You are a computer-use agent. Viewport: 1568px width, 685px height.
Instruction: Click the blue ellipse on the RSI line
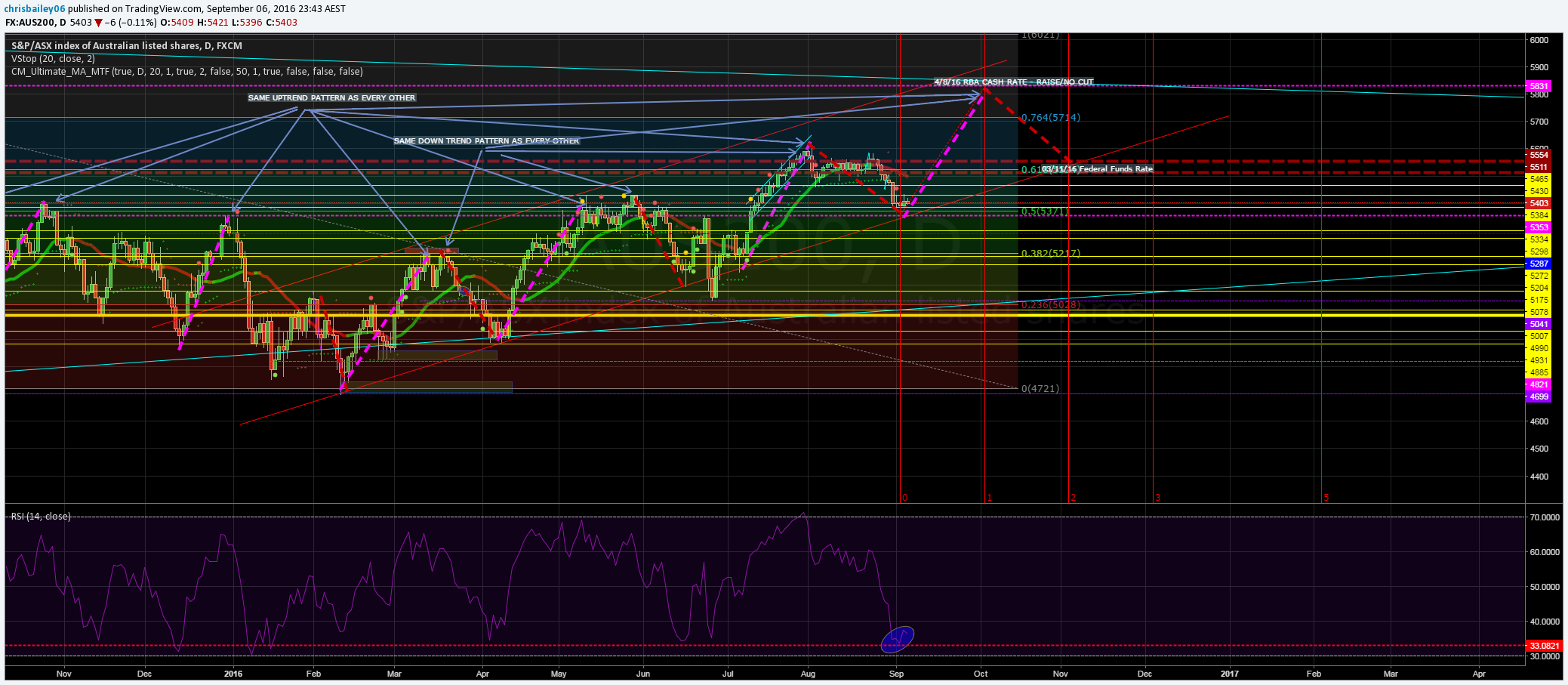[898, 639]
